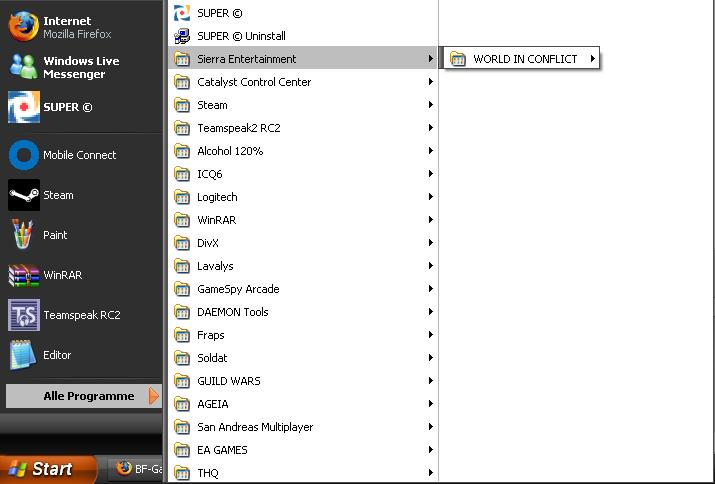The image size is (715, 484).
Task: Click the DivX folder icon
Action: pos(182,243)
